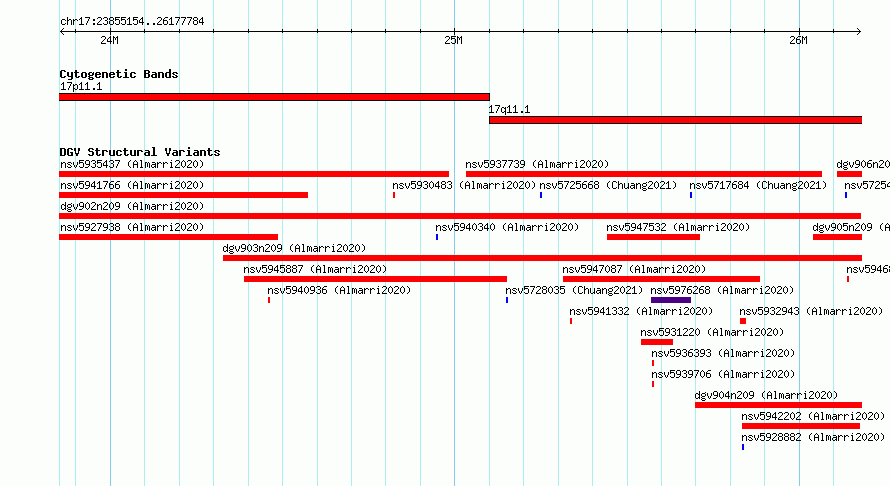Select the nsv5941766 (Almarri2020) variant label
The image size is (890, 486).
point(132,185)
